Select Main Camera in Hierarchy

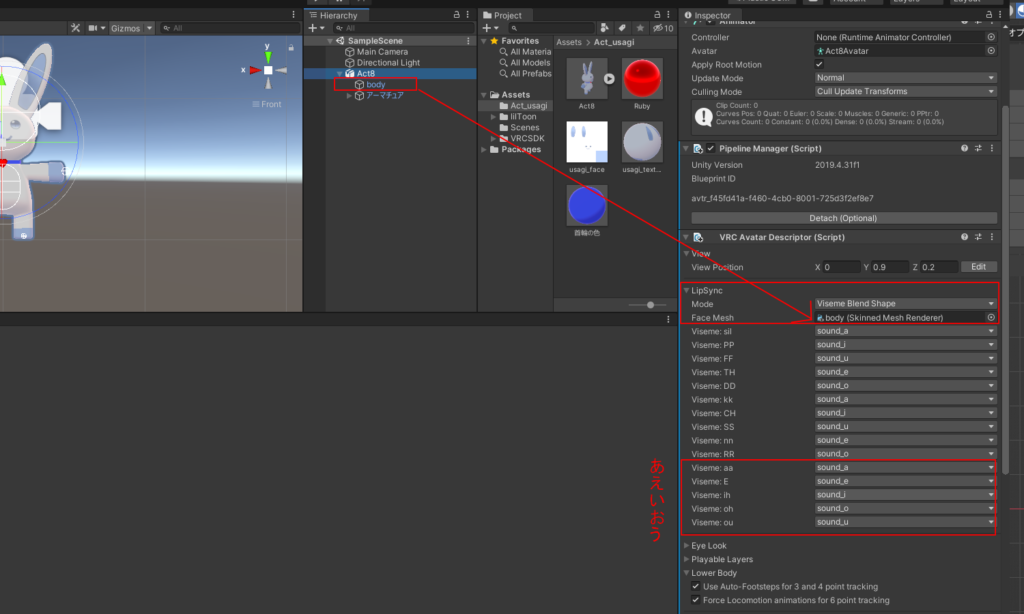pyautogui.click(x=382, y=52)
